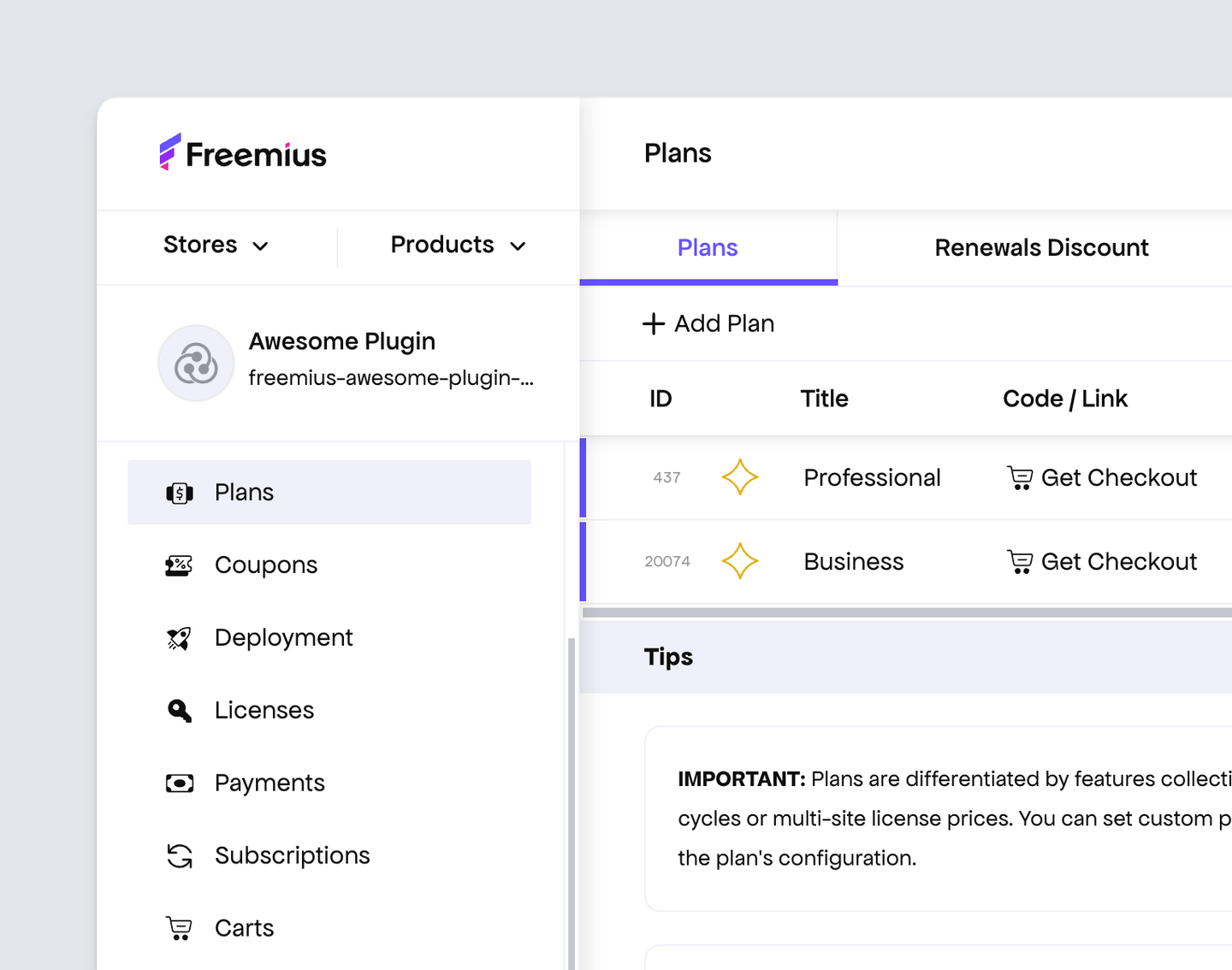Screen dimensions: 1232x970
Task: Click the Freemius logo
Action: (x=242, y=152)
